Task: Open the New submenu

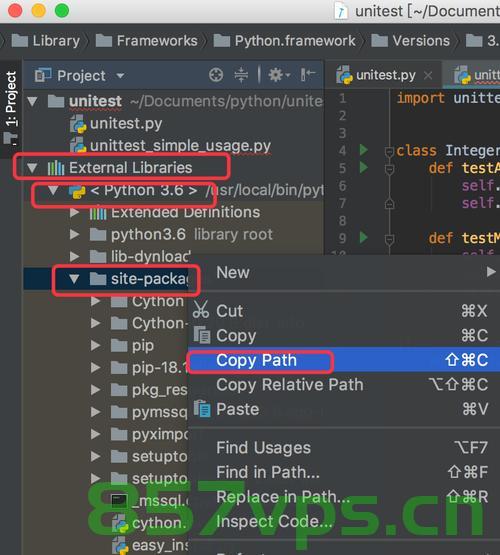Action: 344,273
